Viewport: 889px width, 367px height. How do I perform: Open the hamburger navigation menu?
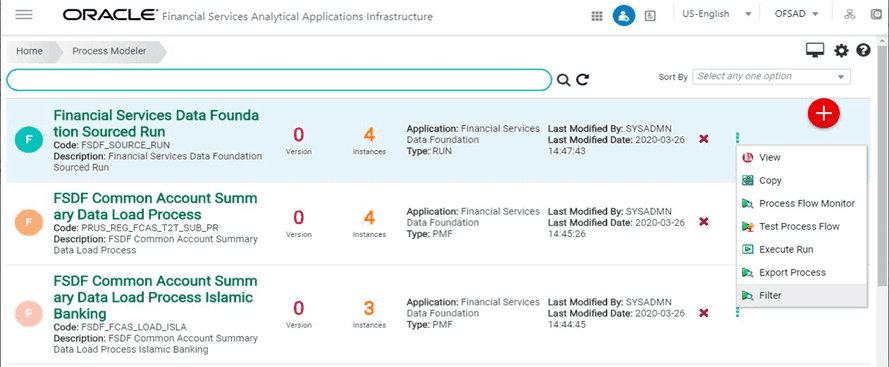[x=24, y=15]
